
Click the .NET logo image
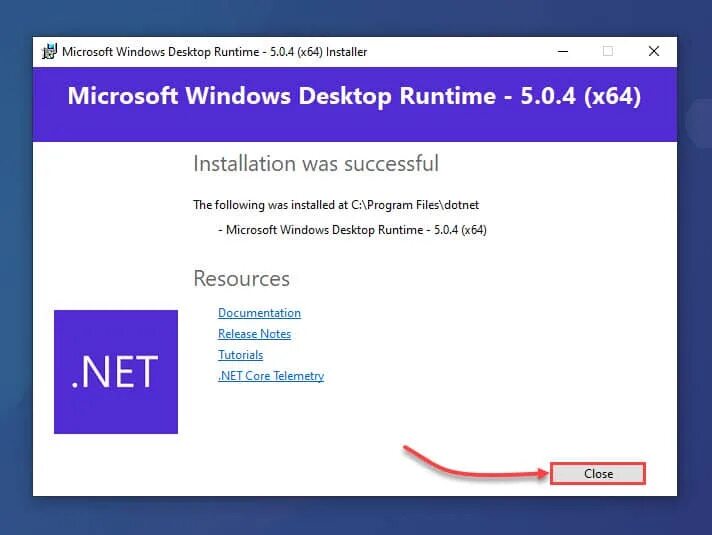[116, 372]
